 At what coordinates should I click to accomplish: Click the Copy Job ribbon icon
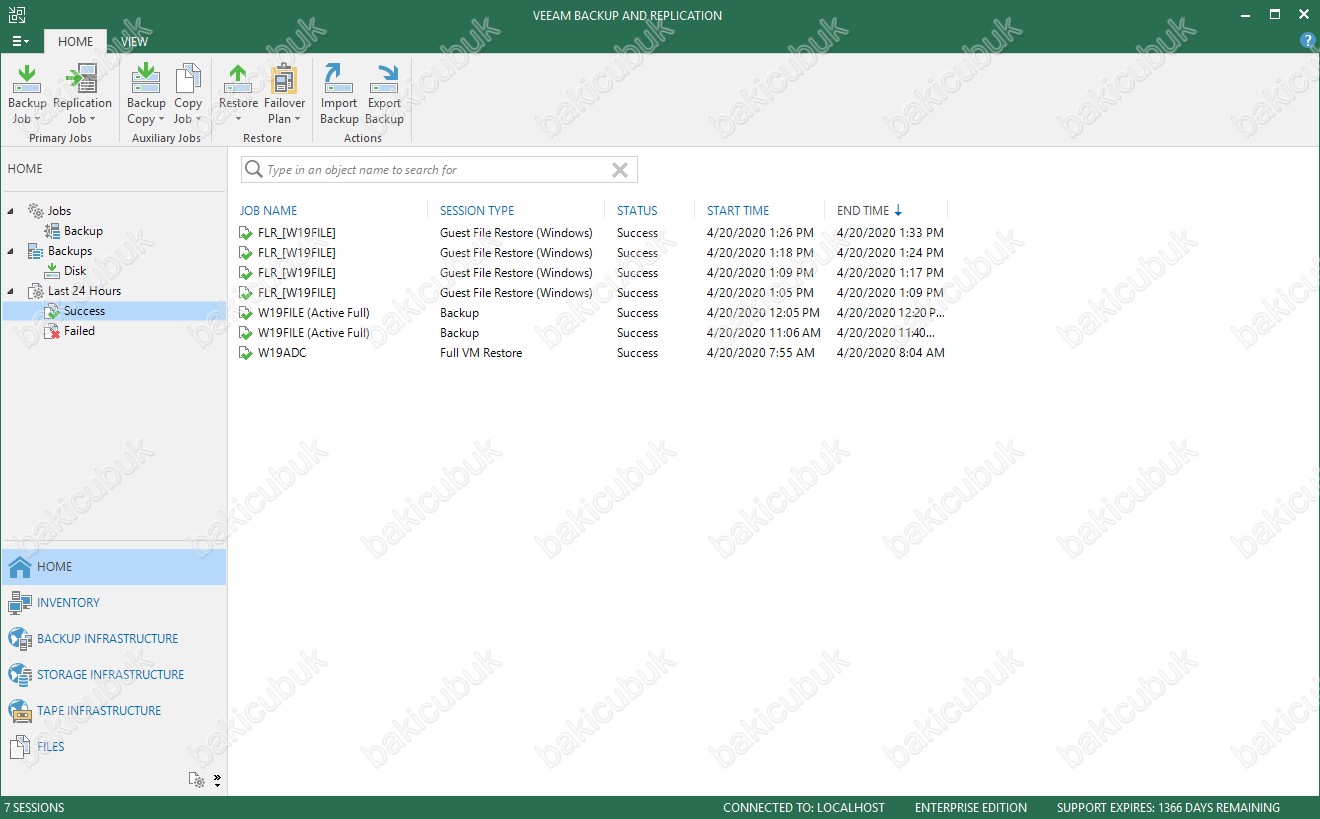pos(188,78)
